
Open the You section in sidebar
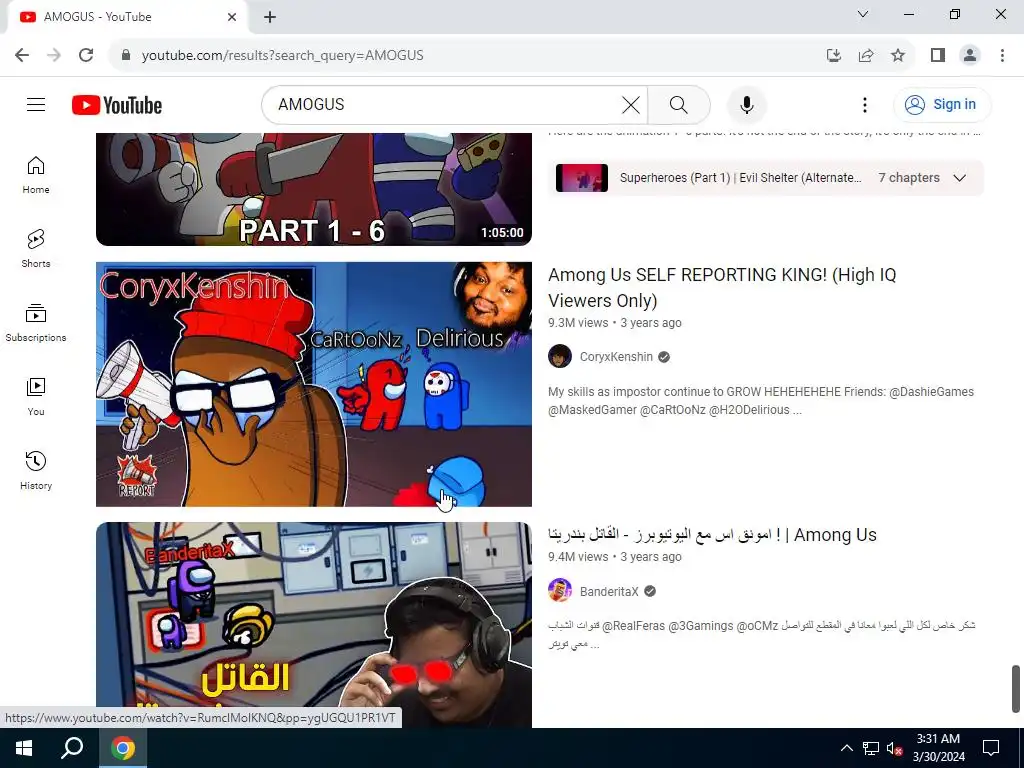[x=36, y=396]
